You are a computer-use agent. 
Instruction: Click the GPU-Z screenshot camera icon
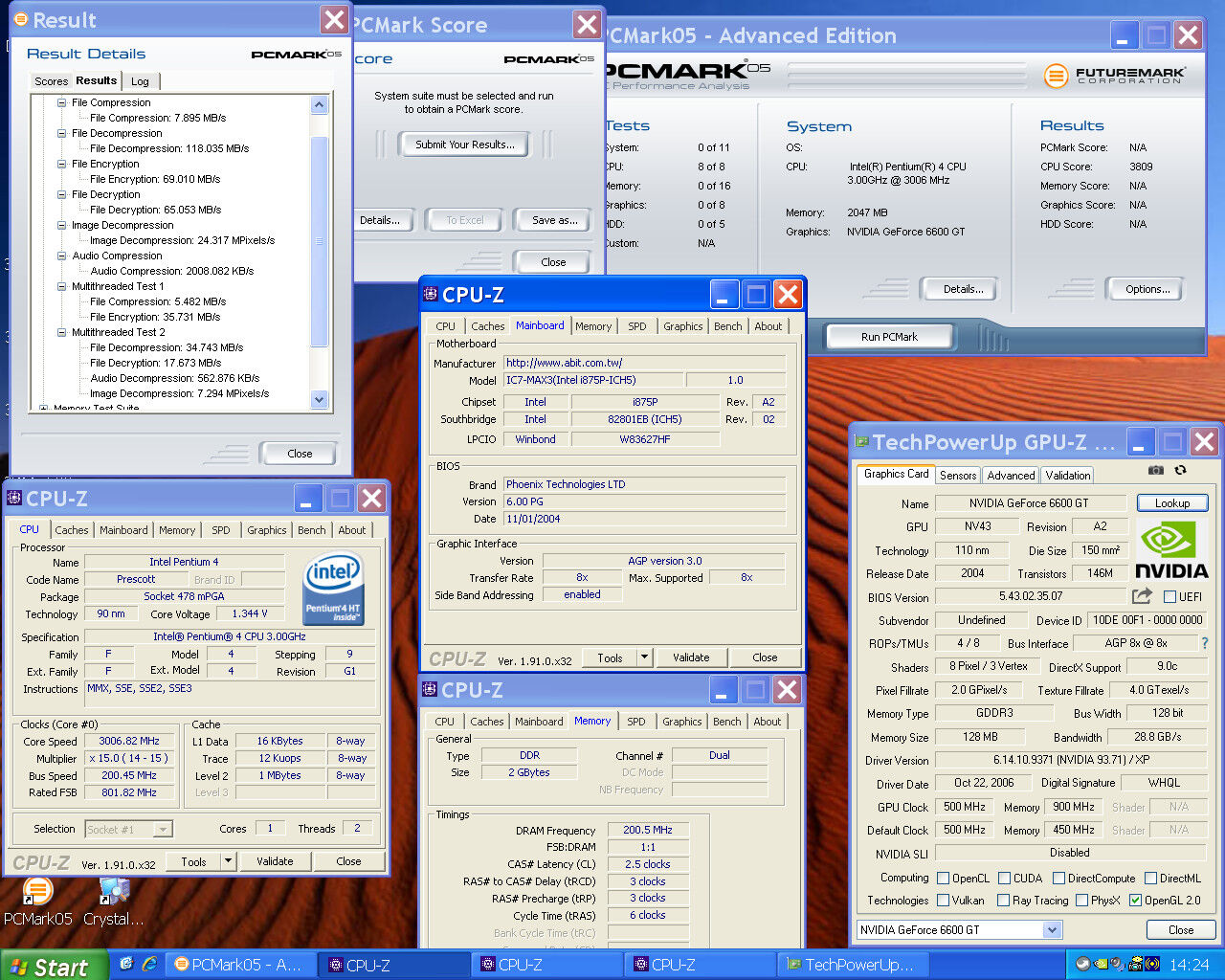[1156, 470]
